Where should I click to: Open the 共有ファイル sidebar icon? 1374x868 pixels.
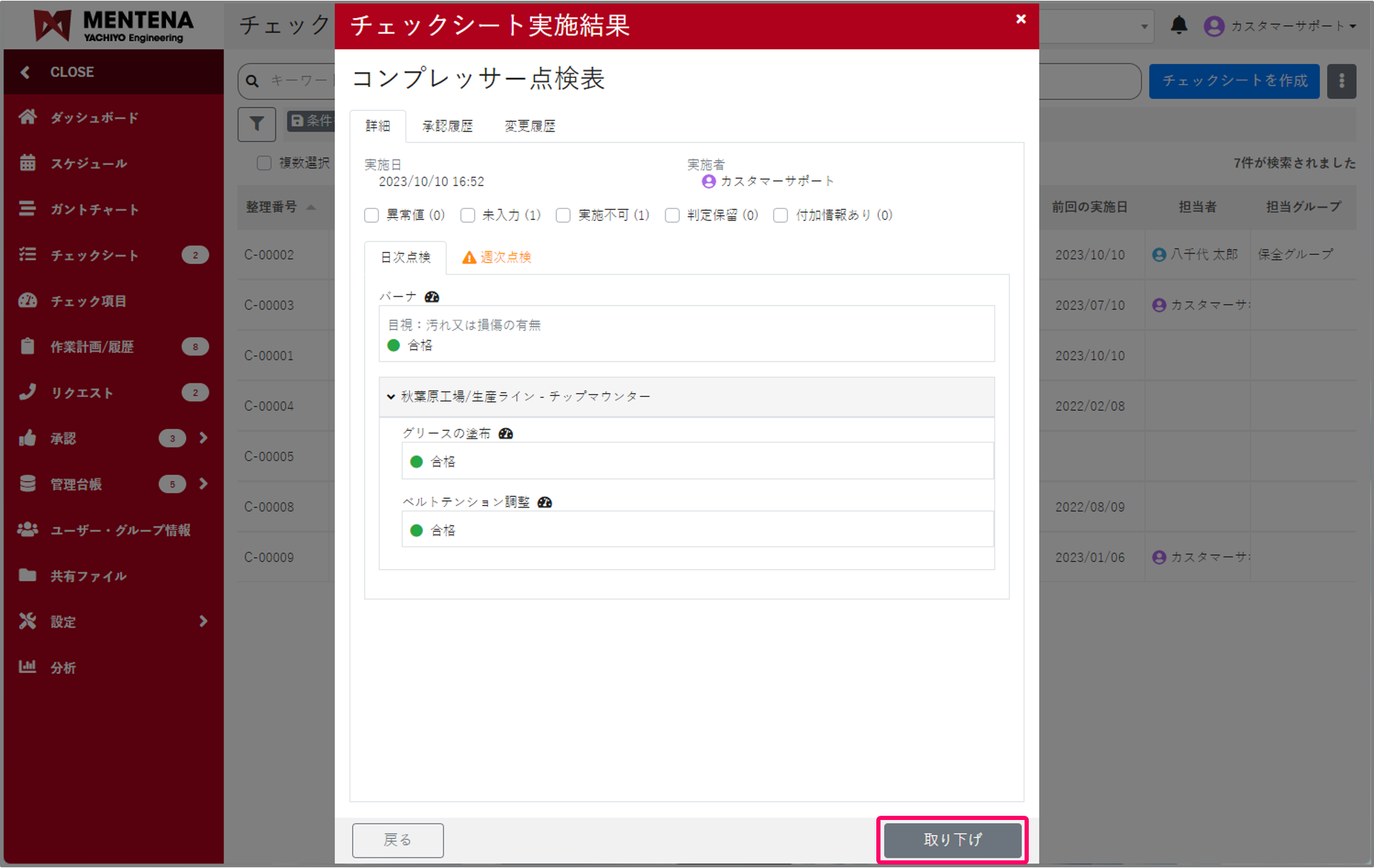[28, 576]
